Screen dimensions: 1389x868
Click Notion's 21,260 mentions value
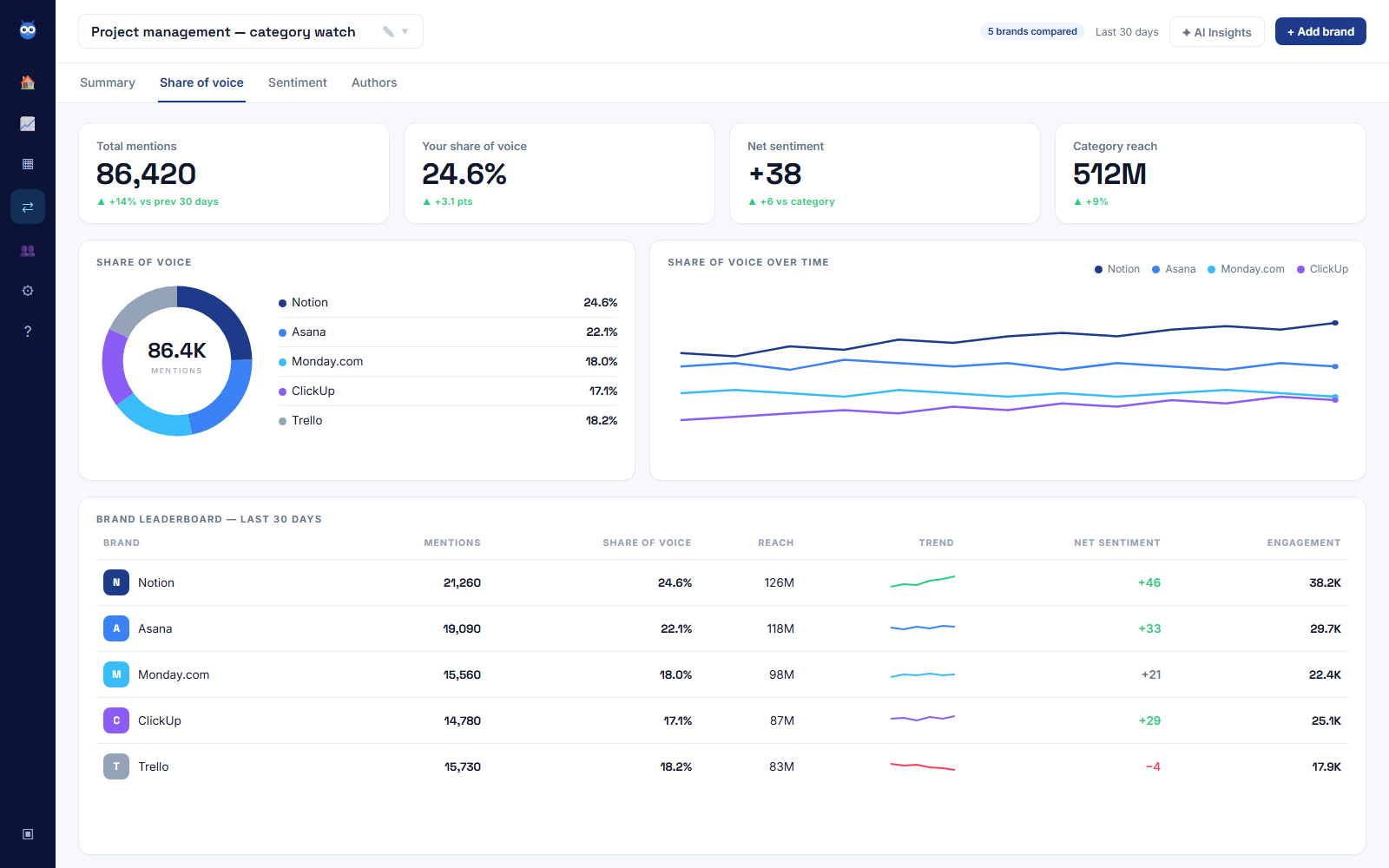click(462, 582)
